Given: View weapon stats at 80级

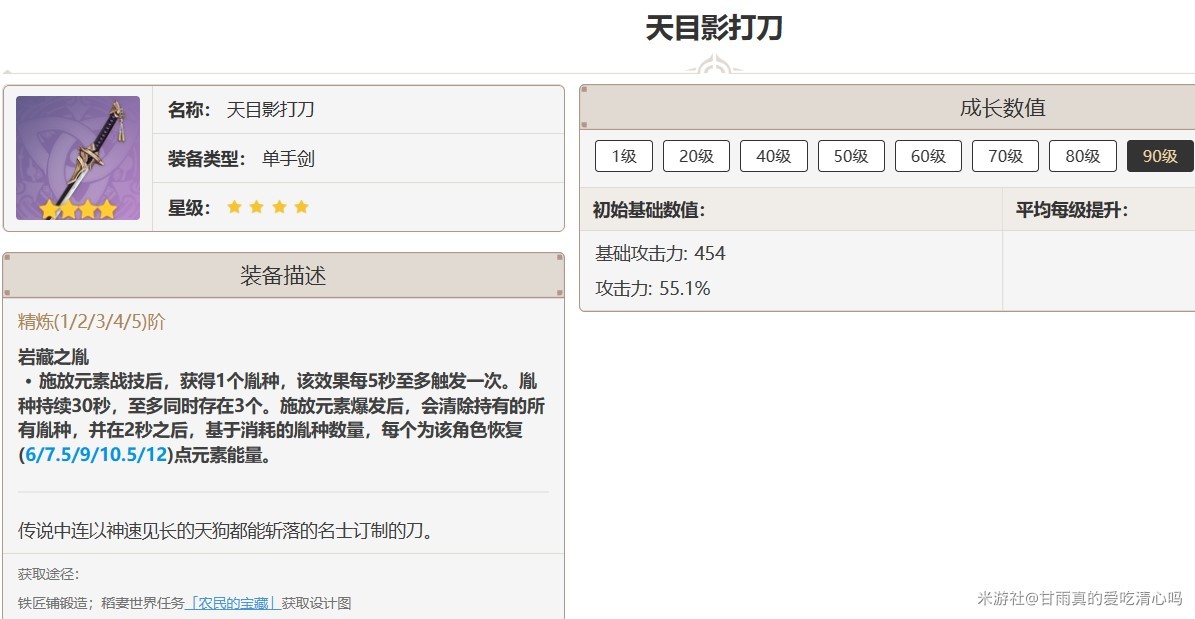Looking at the screenshot, I should (1082, 156).
